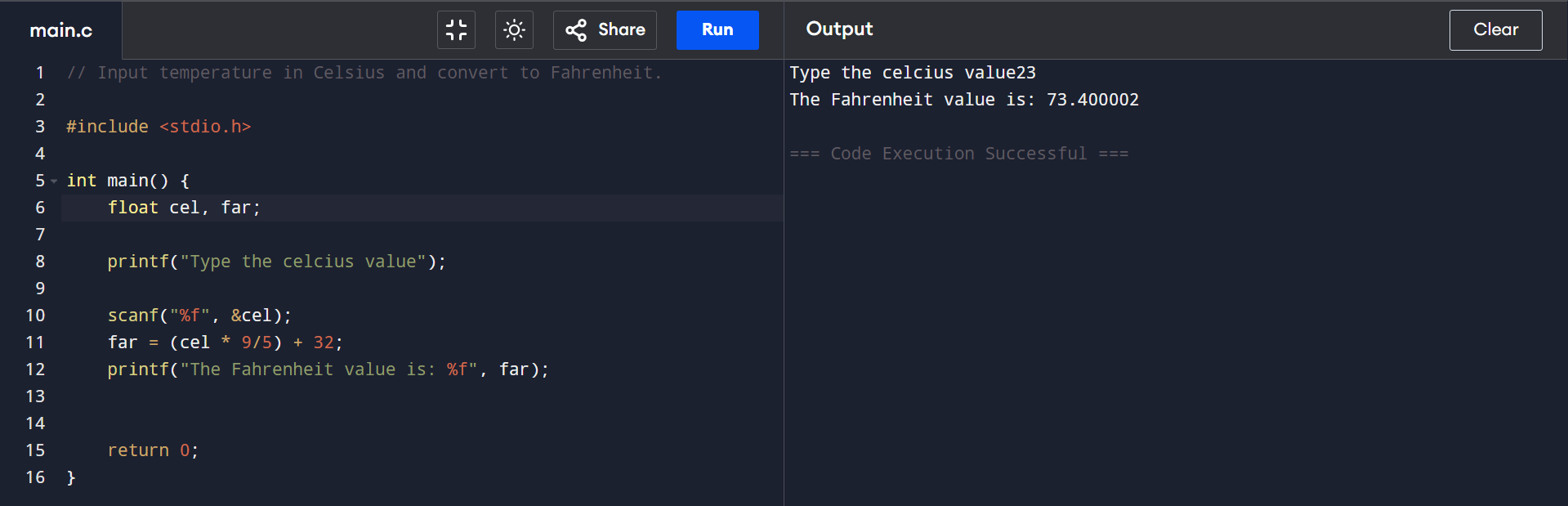Click line number 10 in the gutter

(35, 316)
